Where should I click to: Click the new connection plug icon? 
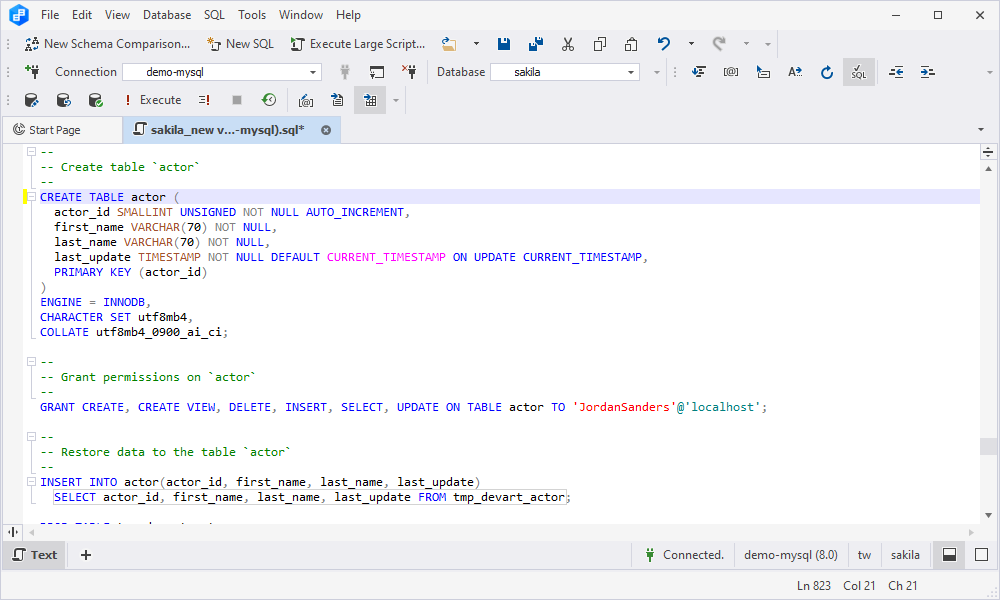click(32, 71)
